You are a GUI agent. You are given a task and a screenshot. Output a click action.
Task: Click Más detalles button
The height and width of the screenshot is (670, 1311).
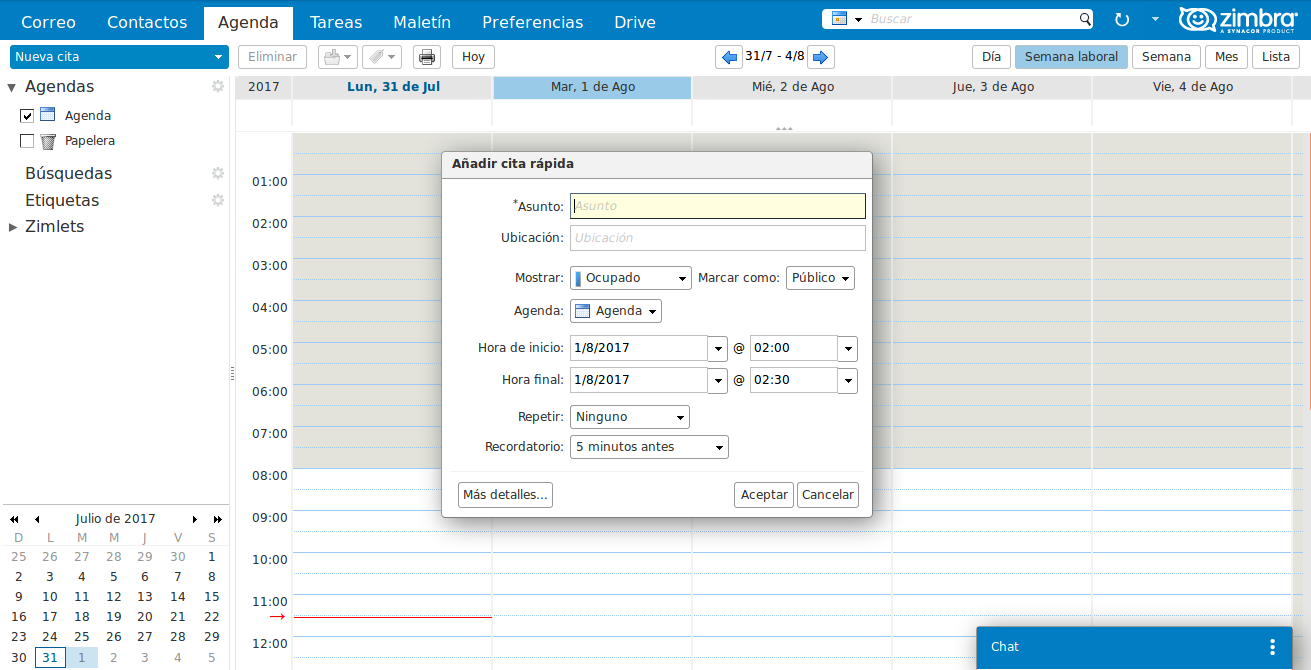tap(506, 495)
